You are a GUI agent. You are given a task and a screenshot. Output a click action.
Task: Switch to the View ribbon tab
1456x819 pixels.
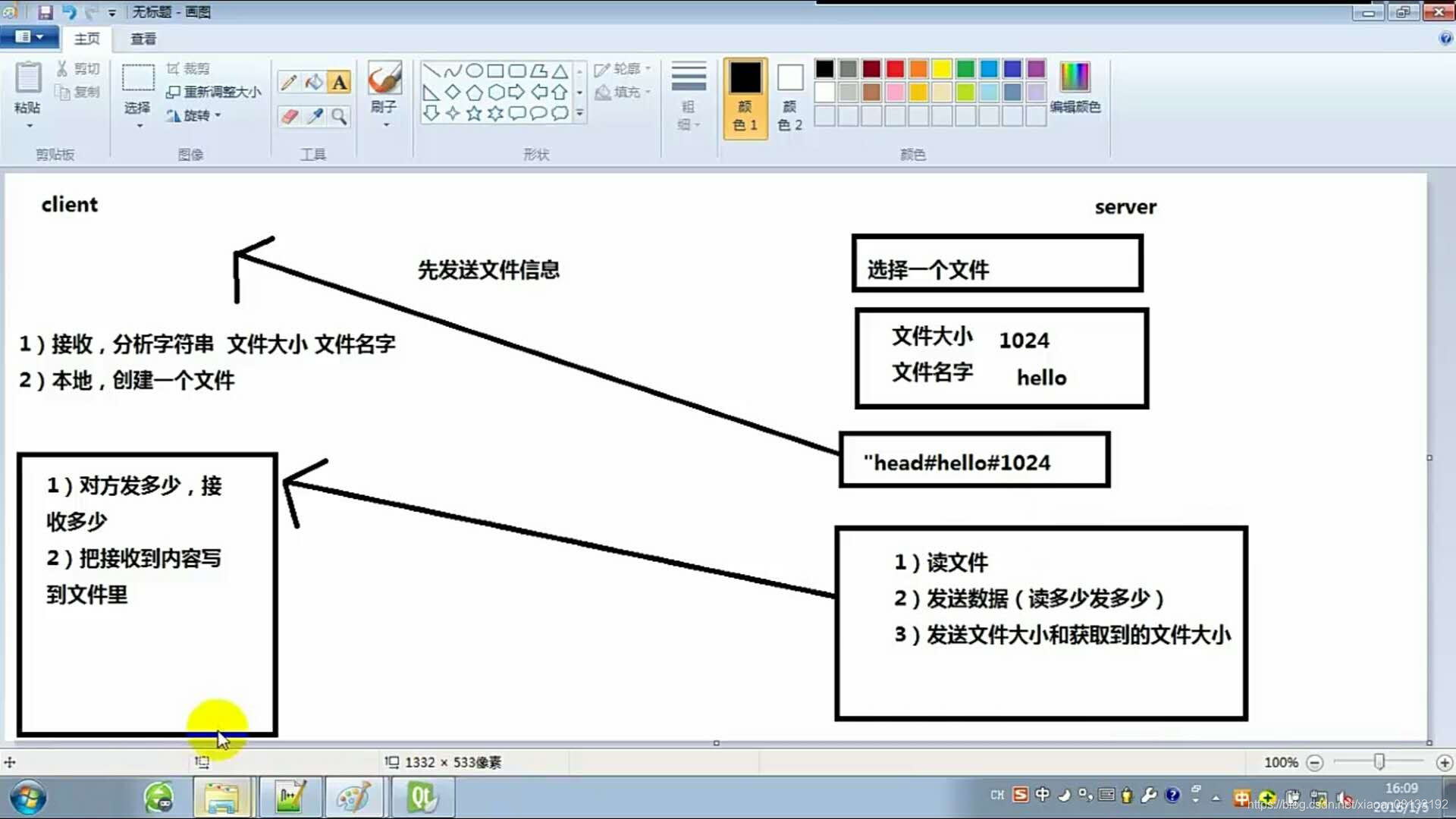click(143, 39)
